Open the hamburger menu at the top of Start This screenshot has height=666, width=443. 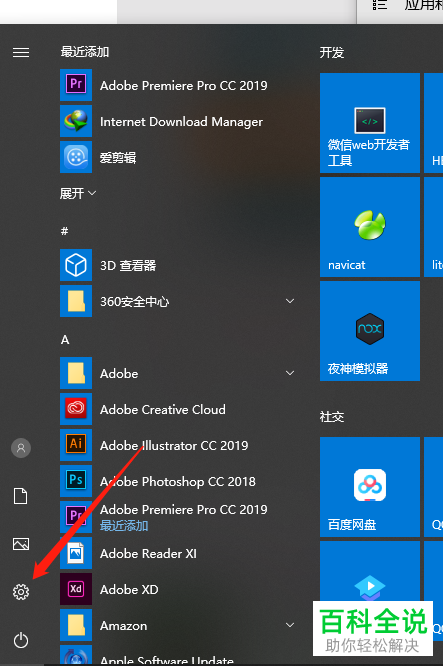(x=21, y=52)
